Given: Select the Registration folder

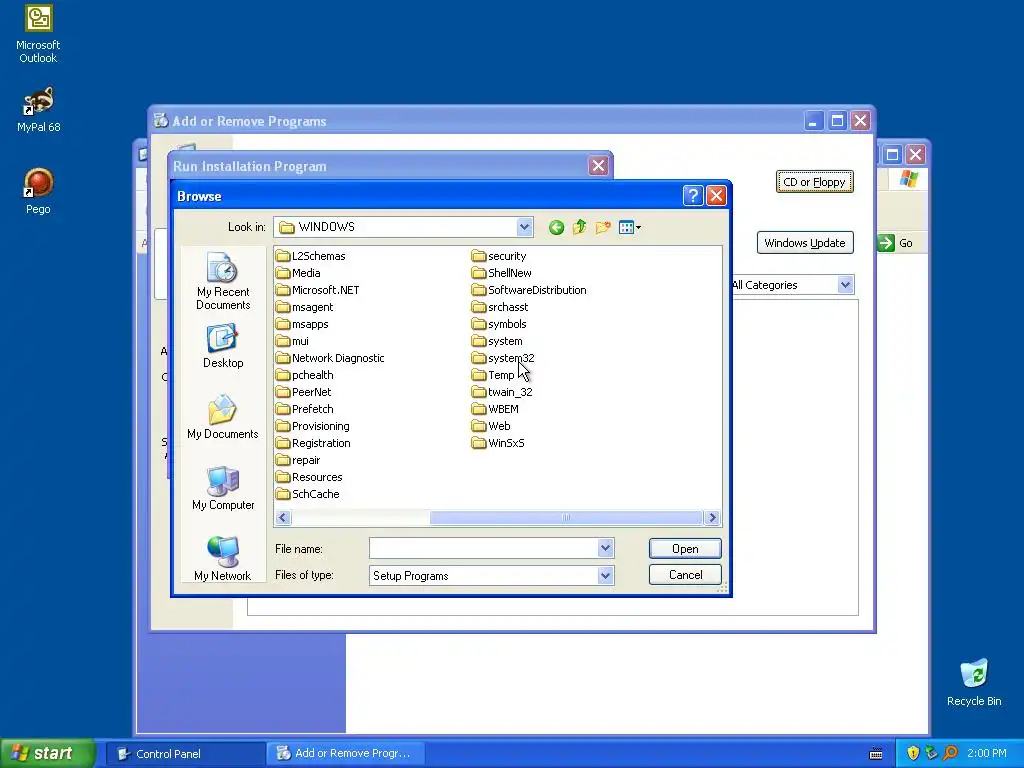Looking at the screenshot, I should click(313, 443).
